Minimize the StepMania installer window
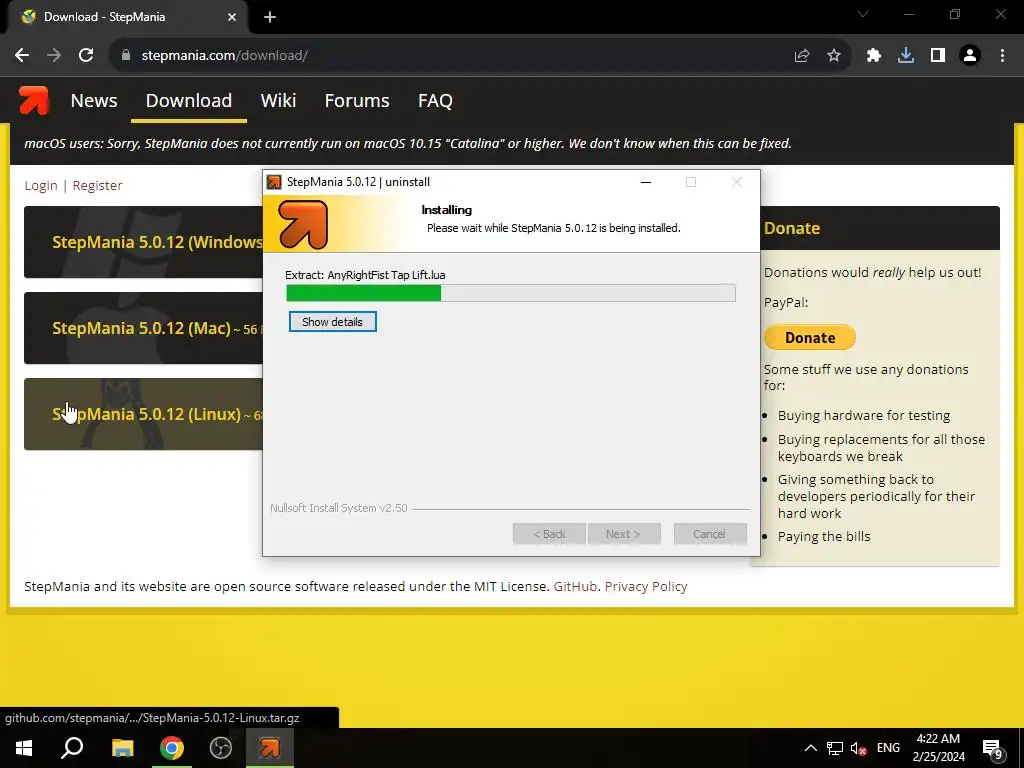The width and height of the screenshot is (1024, 768). tap(646, 182)
